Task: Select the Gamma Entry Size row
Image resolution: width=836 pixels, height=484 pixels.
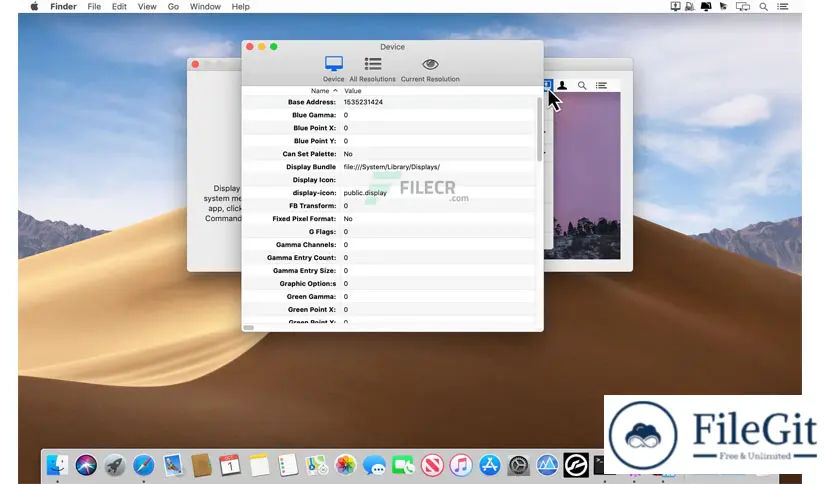Action: (389, 270)
